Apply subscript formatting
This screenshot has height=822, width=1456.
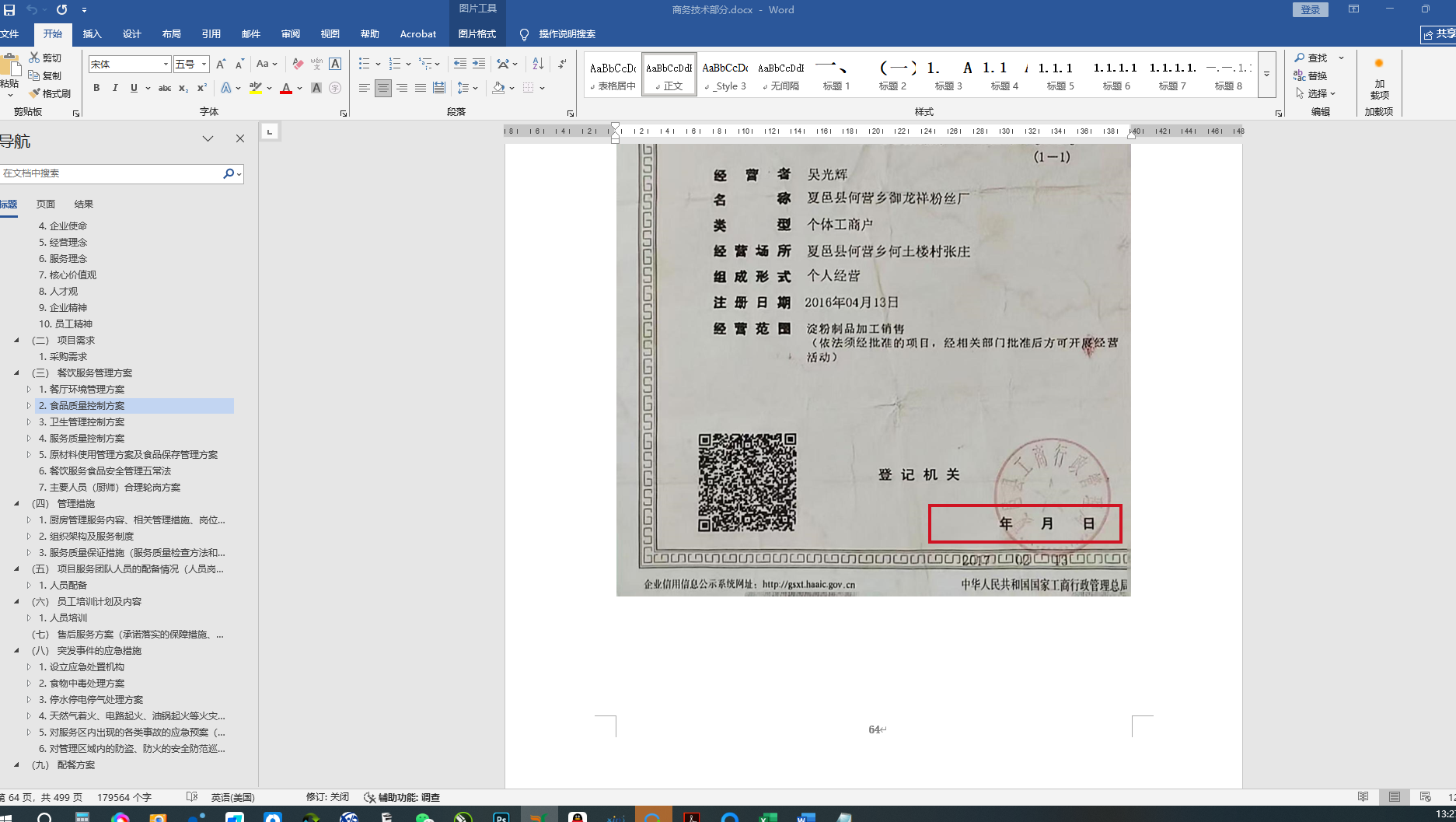pyautogui.click(x=183, y=88)
